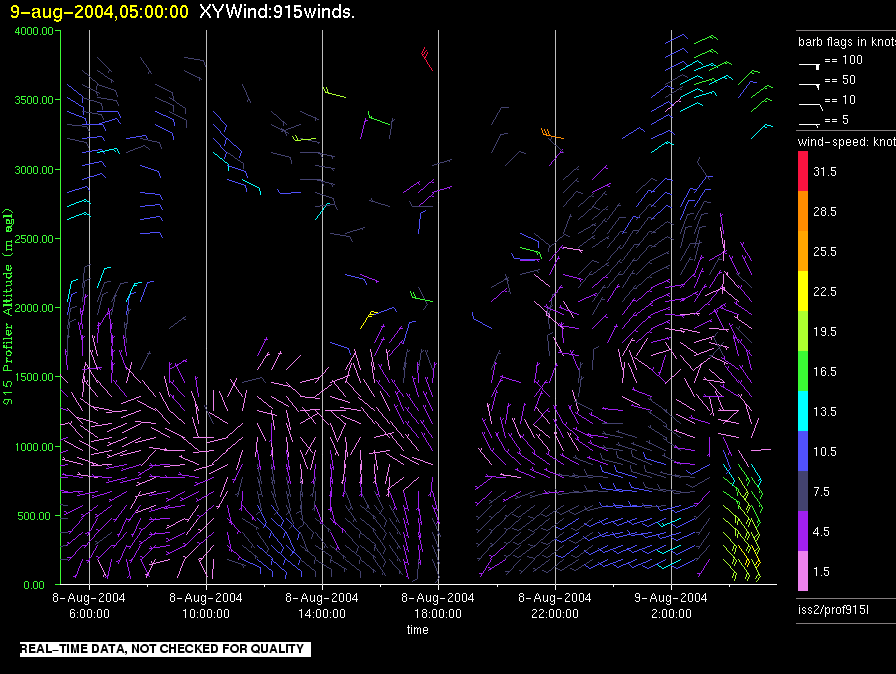Click the 2000.00 altitude tick label
Viewport: 896px width, 674px height.
(34, 308)
